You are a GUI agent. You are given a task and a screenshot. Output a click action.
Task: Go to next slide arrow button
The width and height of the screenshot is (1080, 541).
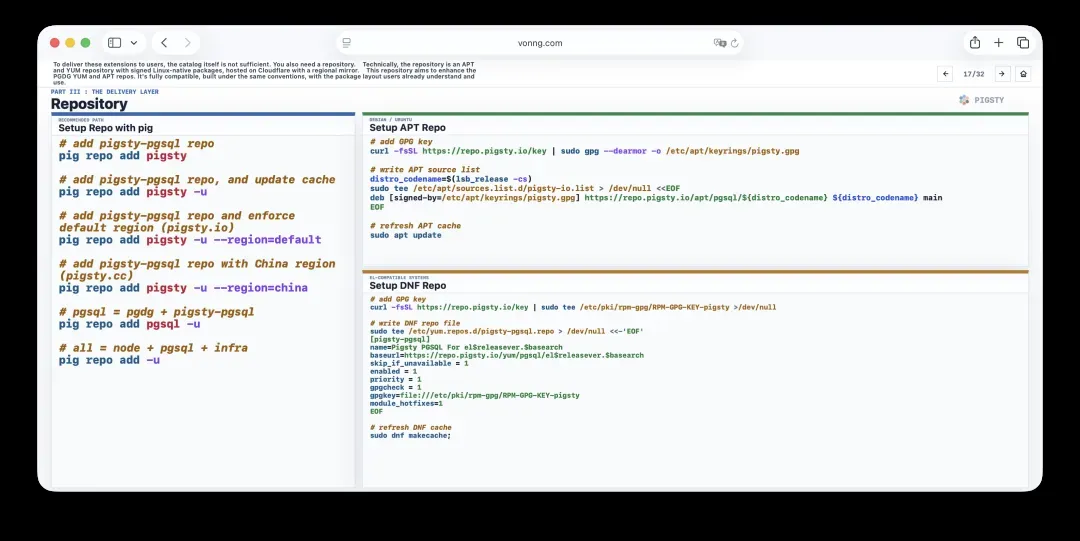coord(1002,74)
